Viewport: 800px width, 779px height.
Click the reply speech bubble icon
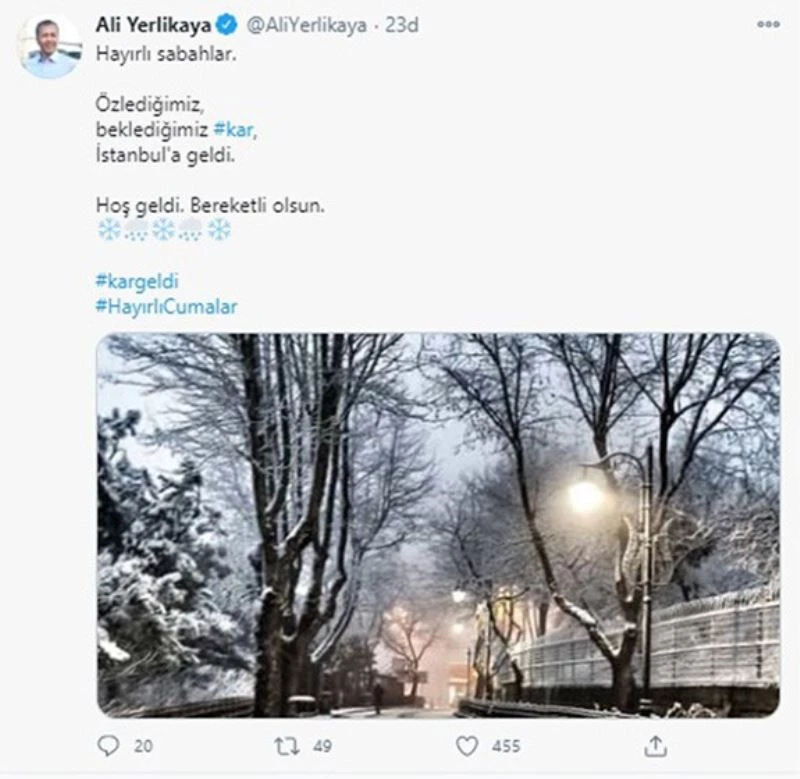point(108,745)
